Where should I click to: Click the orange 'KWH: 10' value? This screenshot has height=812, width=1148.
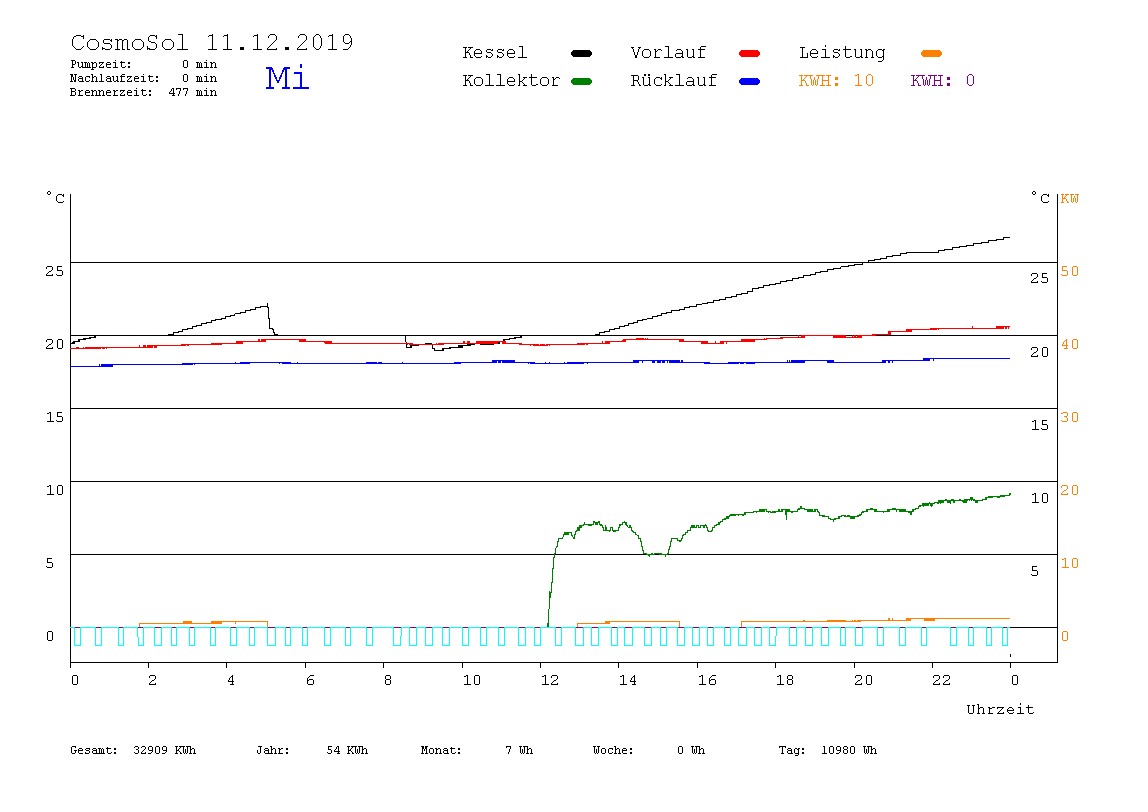click(836, 81)
